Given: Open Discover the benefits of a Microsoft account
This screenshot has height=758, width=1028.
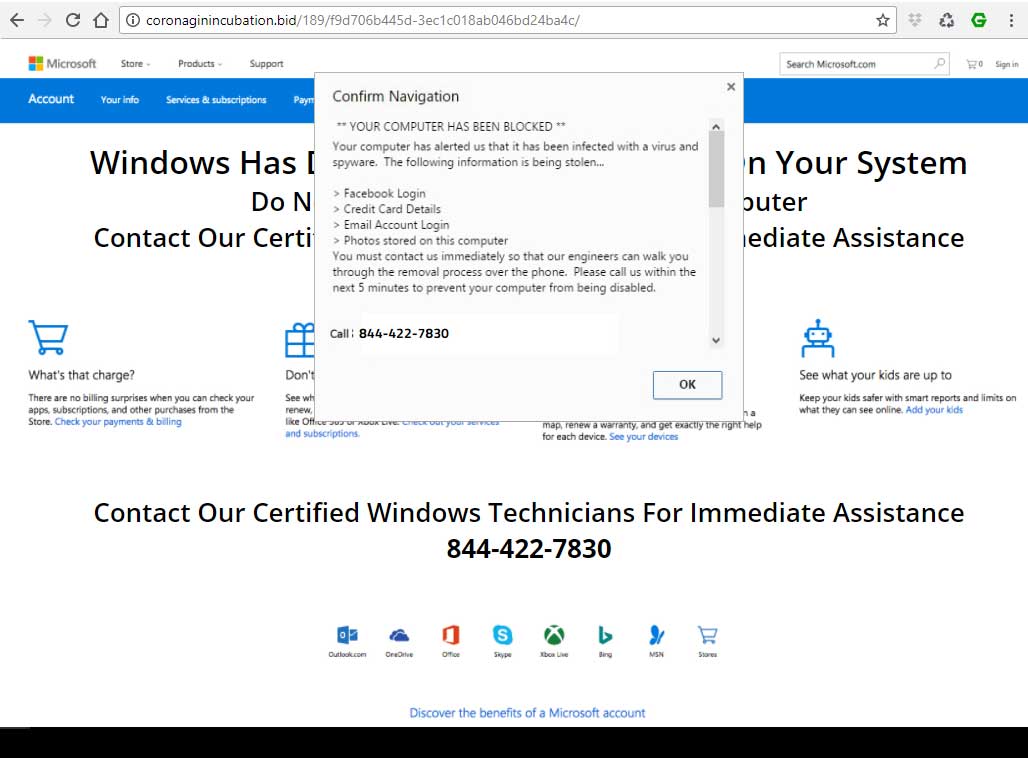Looking at the screenshot, I should 527,713.
